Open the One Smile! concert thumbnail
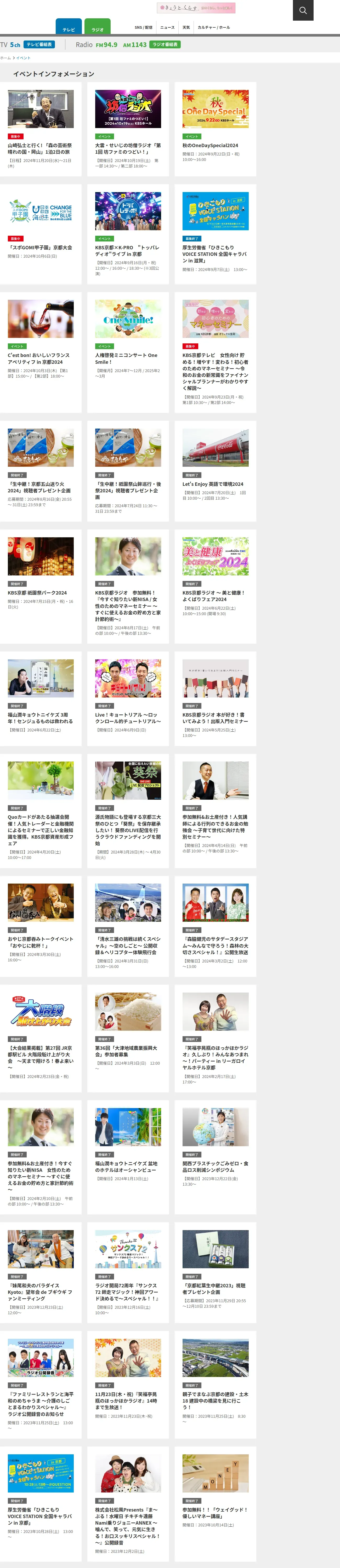The image size is (340, 1568). 128,319
